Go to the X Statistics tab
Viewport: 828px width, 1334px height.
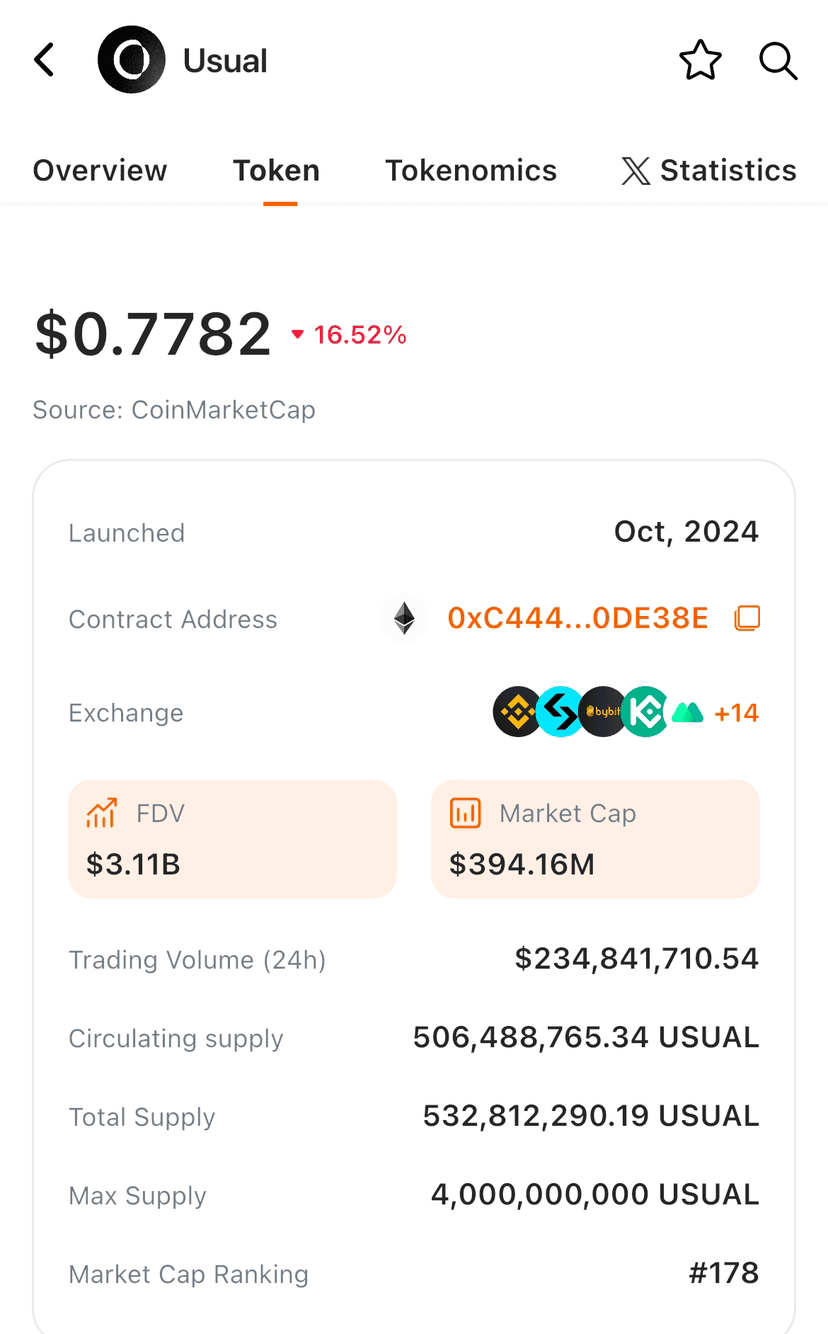point(709,170)
